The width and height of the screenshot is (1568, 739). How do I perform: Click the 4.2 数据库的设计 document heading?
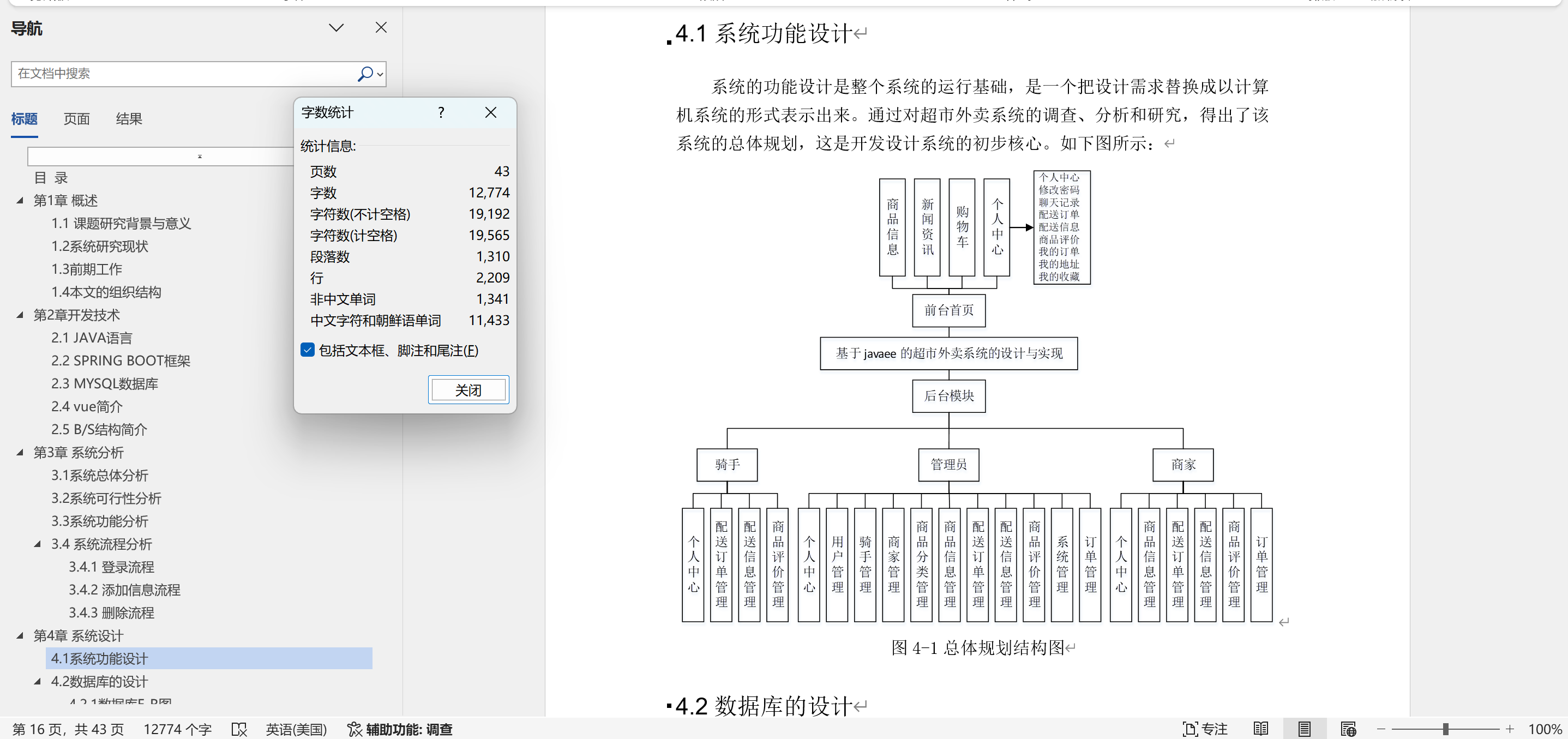764,706
